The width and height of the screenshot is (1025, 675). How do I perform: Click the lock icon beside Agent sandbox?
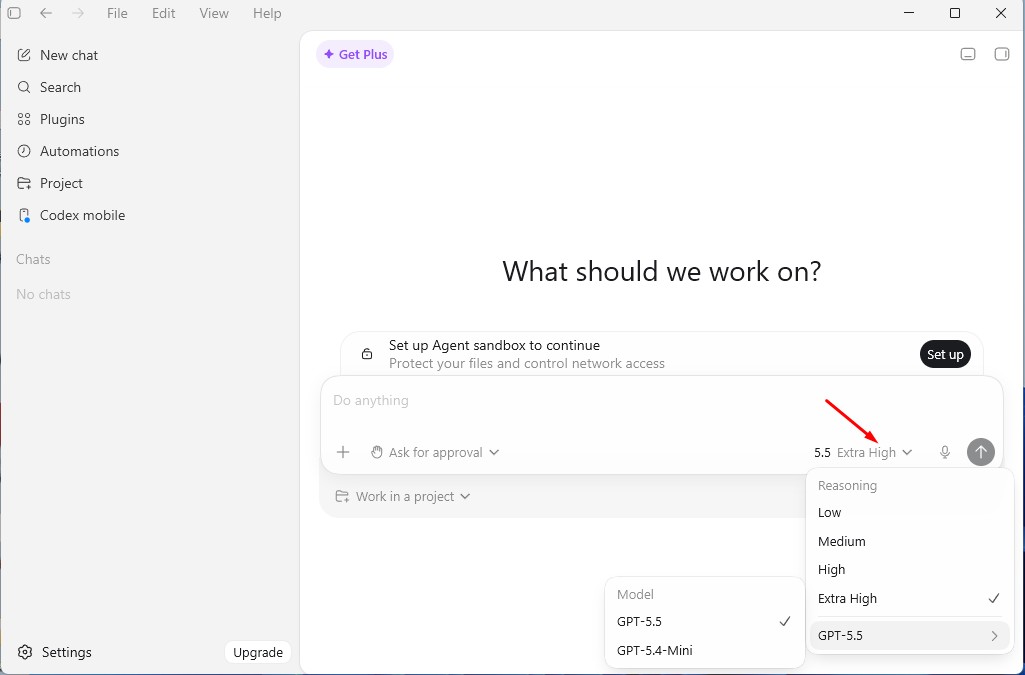[x=367, y=354]
